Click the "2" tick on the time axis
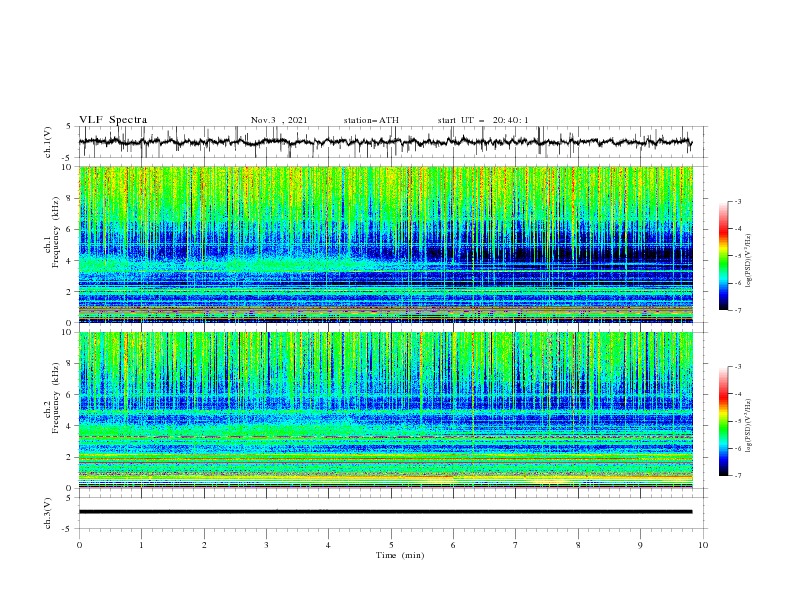The height and width of the screenshot is (612, 792). point(204,545)
